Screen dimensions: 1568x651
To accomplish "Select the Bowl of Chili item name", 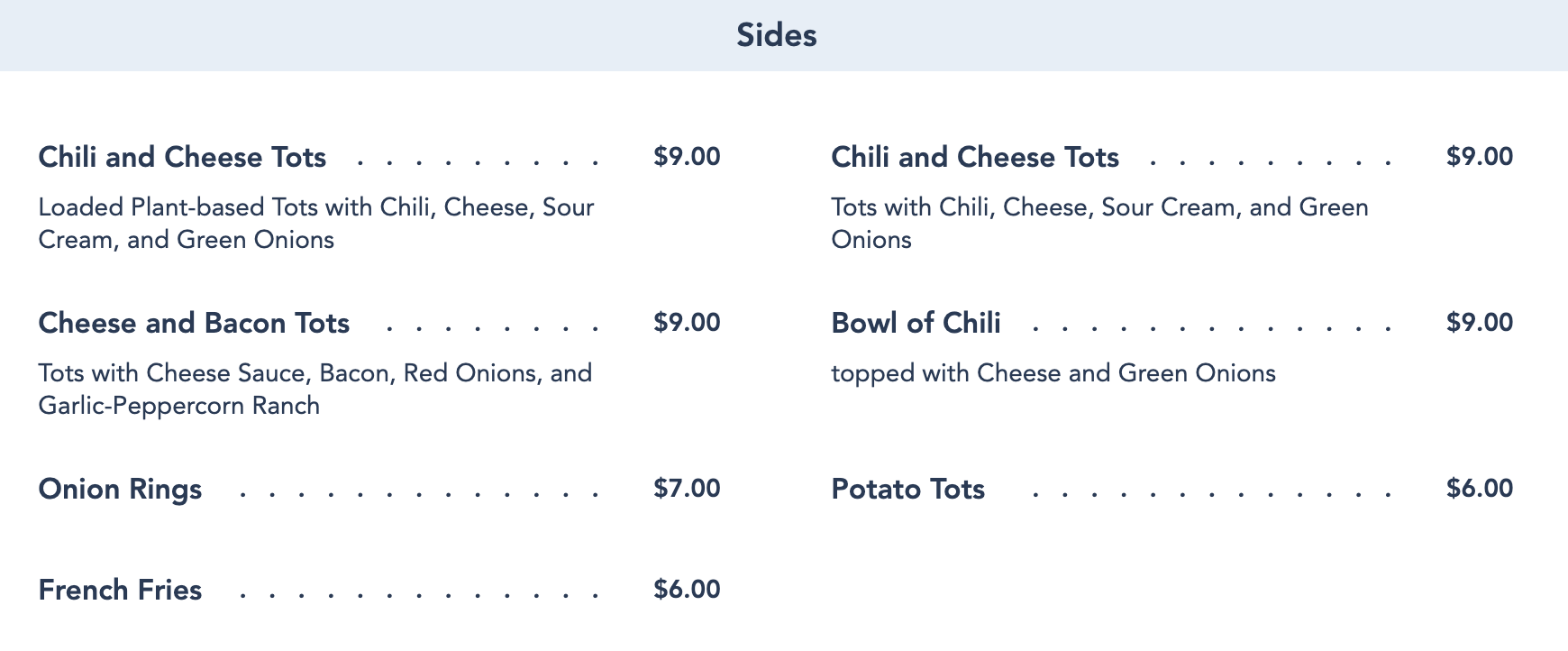I will pos(916,323).
